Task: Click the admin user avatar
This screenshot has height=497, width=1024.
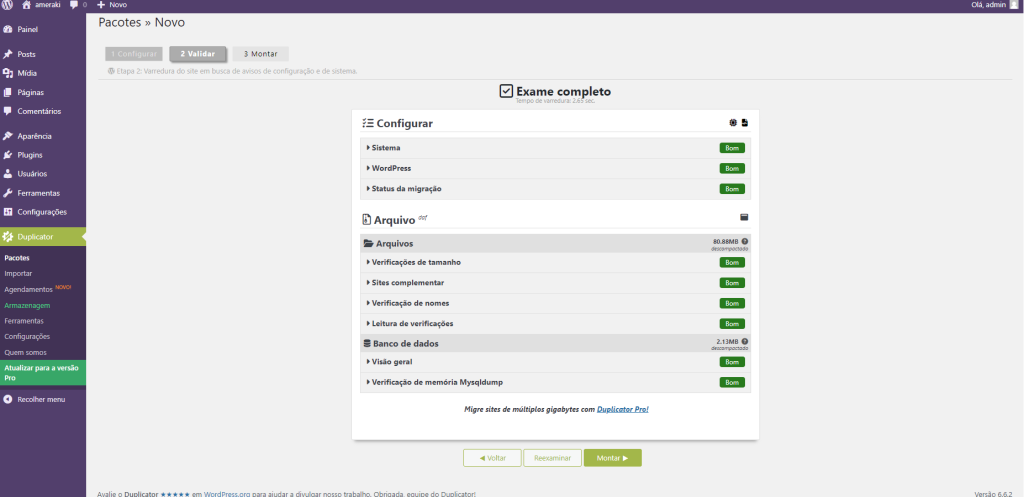Action: 1014,5
